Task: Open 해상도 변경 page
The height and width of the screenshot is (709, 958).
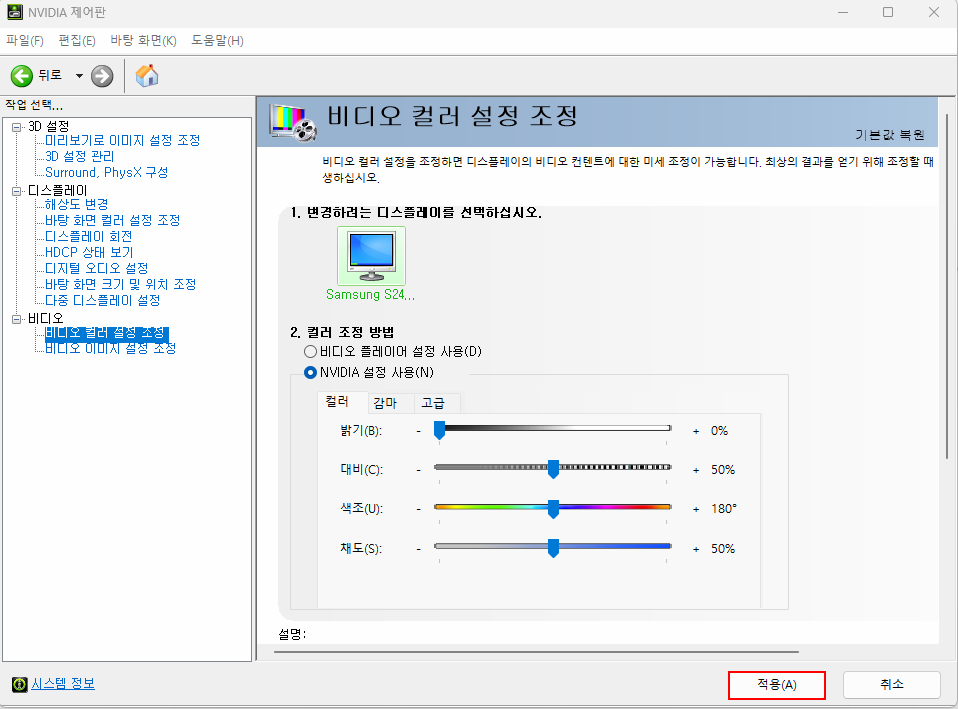Action: (x=76, y=204)
